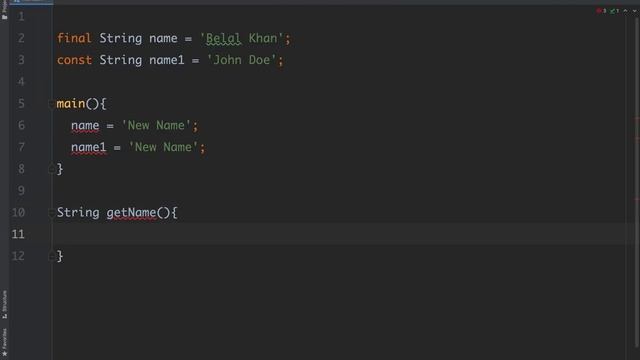Click line number 9 in gutter
Viewport: 640px width, 360px height.
coord(21,191)
